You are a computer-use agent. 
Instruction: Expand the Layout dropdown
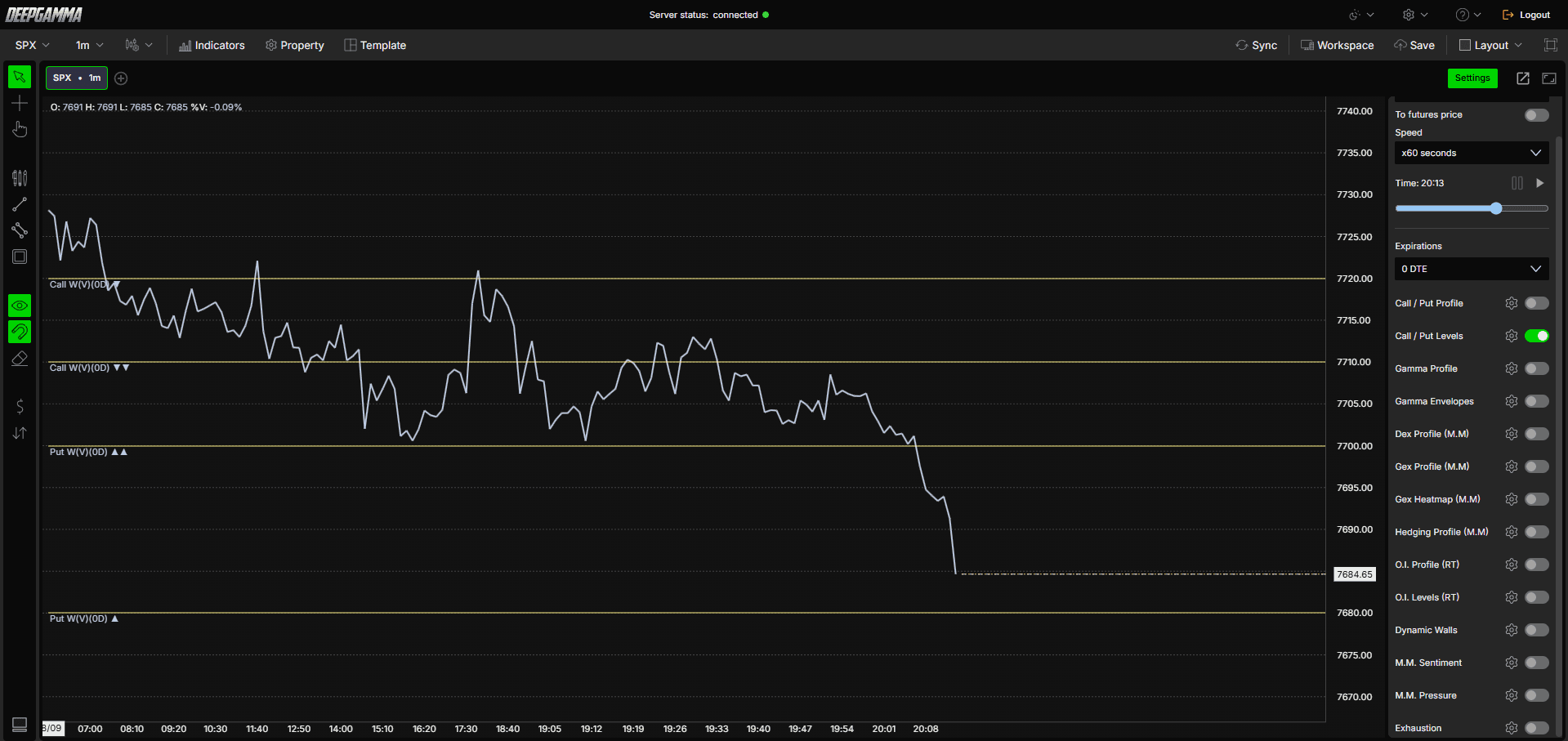1490,45
